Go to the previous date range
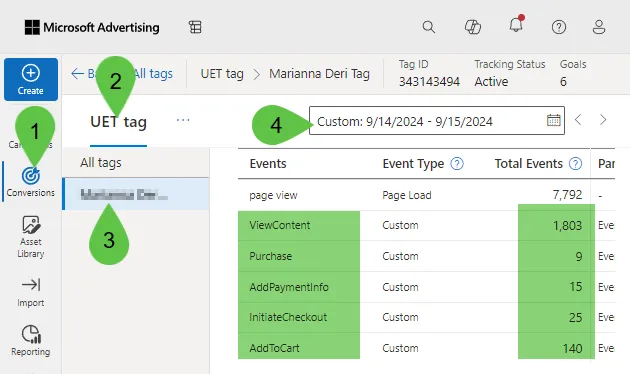 pyautogui.click(x=578, y=120)
